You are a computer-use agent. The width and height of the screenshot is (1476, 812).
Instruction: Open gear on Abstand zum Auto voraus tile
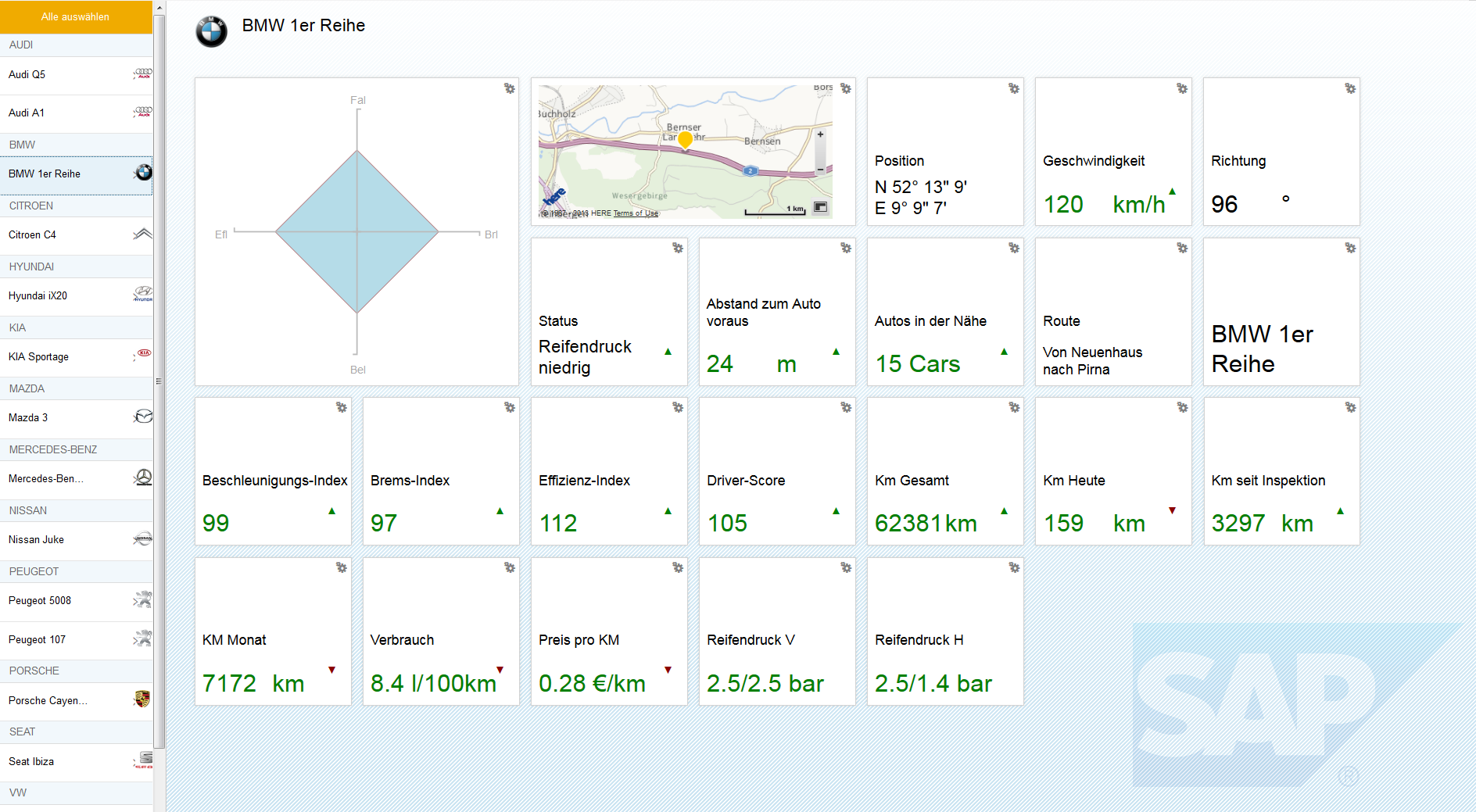846,248
